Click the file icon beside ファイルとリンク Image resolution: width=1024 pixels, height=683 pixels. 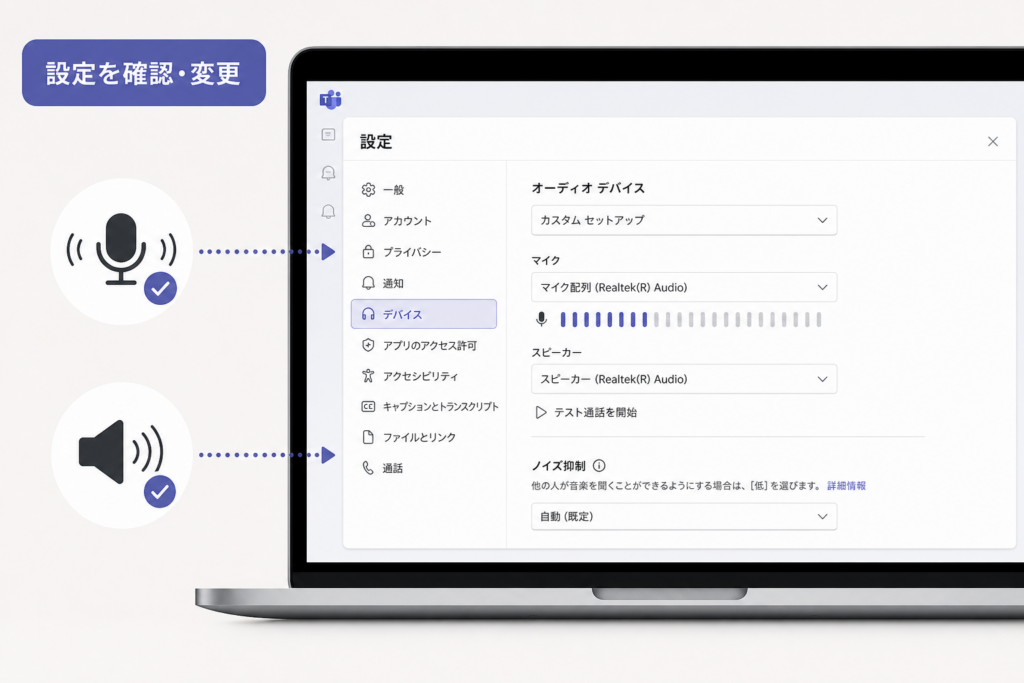[x=368, y=437]
